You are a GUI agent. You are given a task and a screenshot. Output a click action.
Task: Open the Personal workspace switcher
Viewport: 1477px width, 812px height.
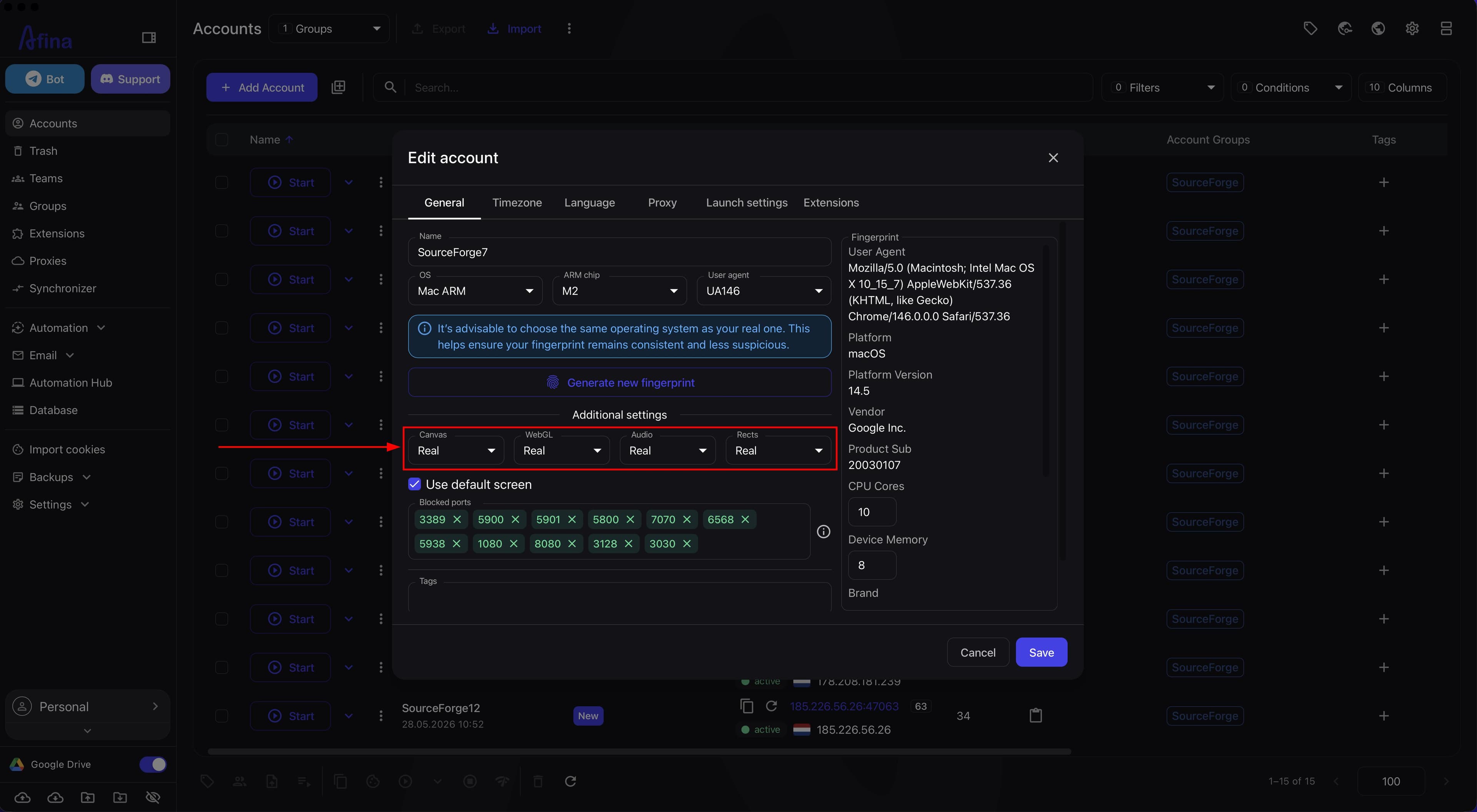pos(87,707)
